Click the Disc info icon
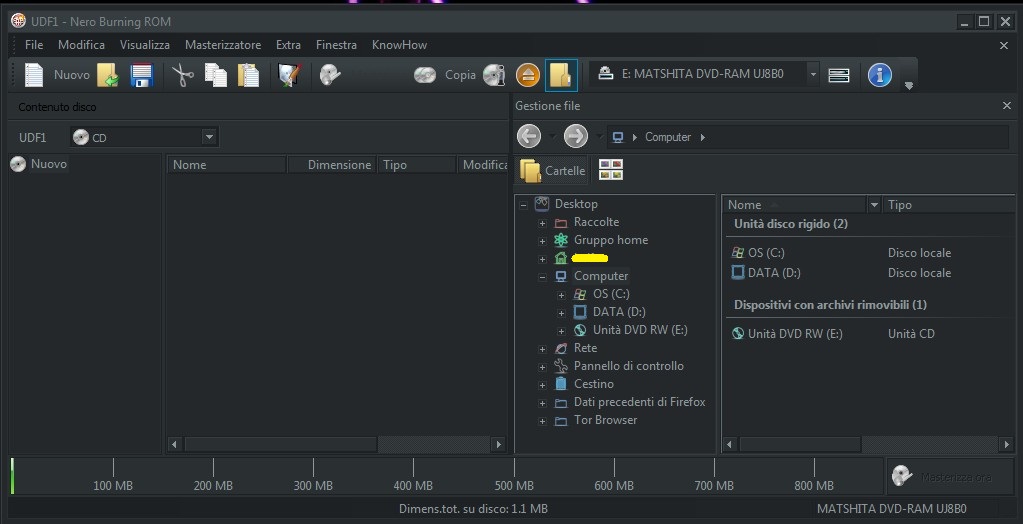Screen dimensions: 1023x524 pos(494,75)
